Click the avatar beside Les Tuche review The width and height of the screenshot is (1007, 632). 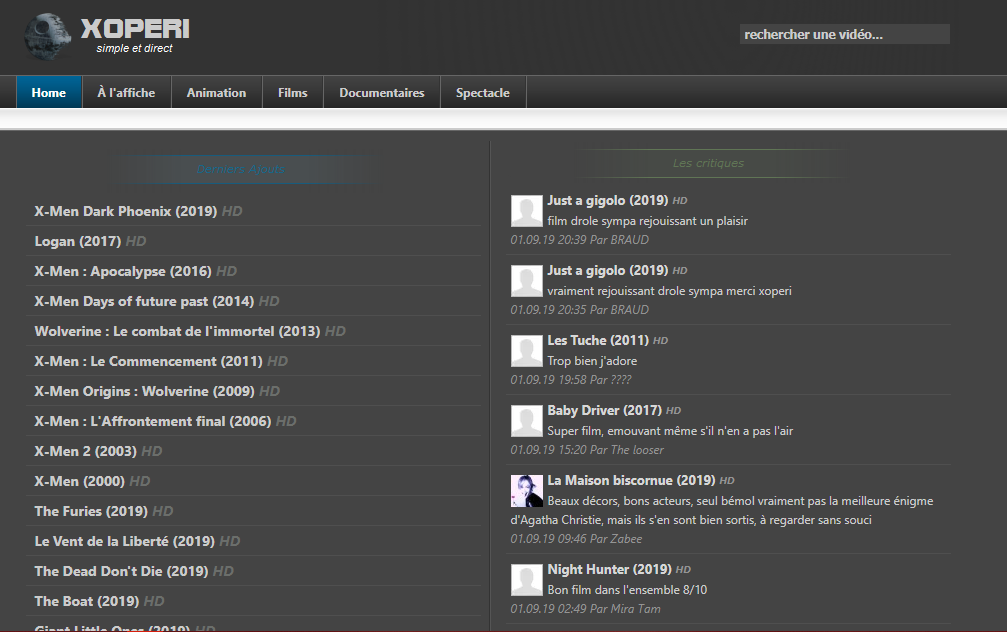tap(527, 351)
